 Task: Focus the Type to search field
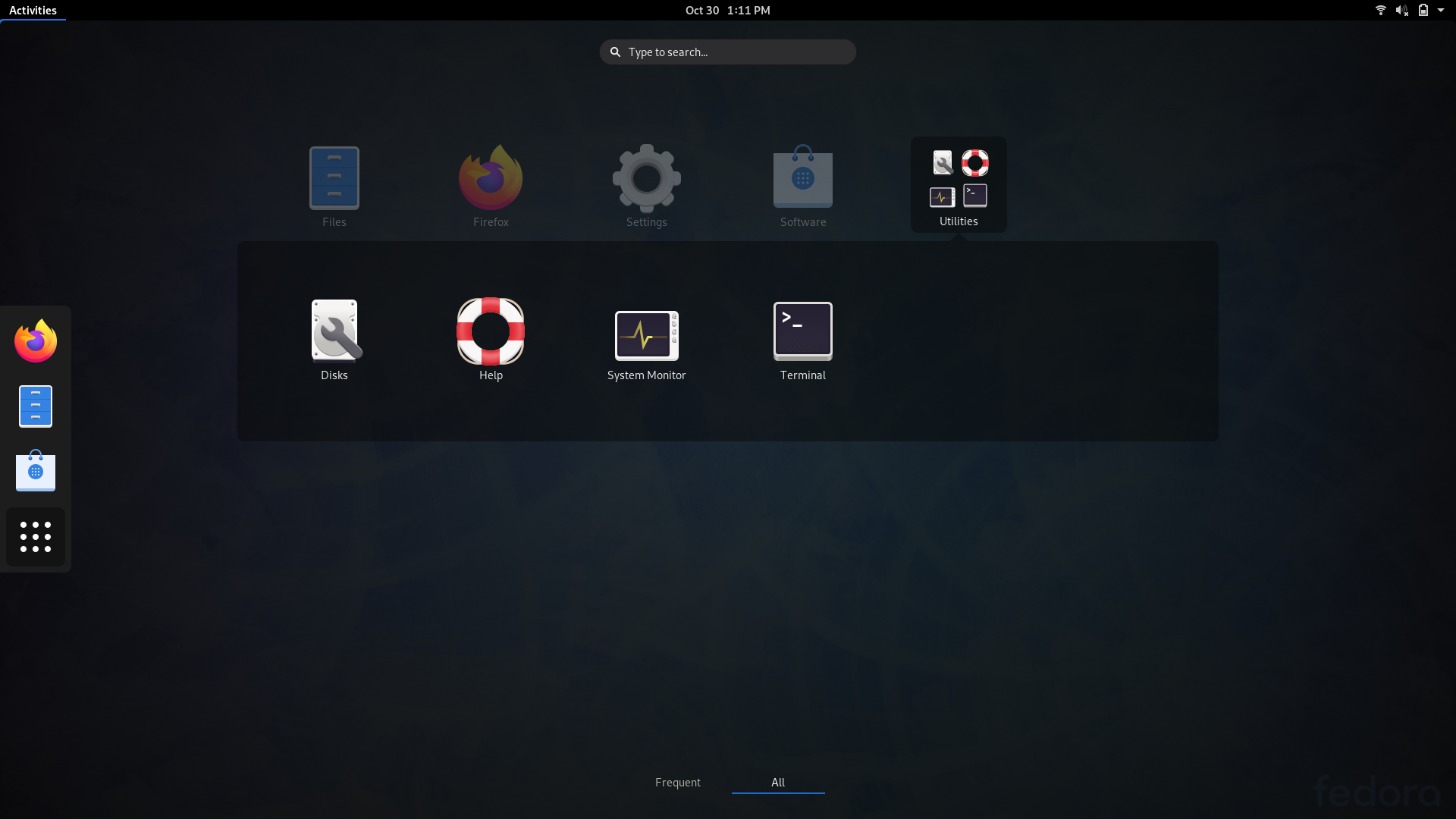coord(728,52)
